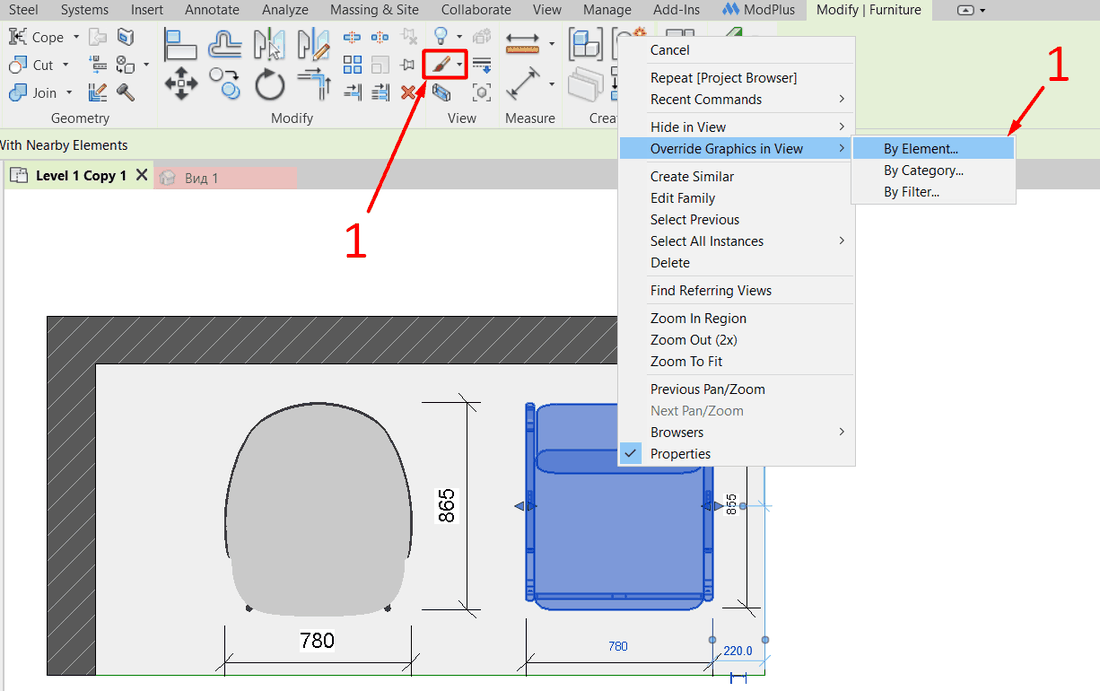
Task: Click the Hide in View lightbulb icon
Action: (441, 36)
